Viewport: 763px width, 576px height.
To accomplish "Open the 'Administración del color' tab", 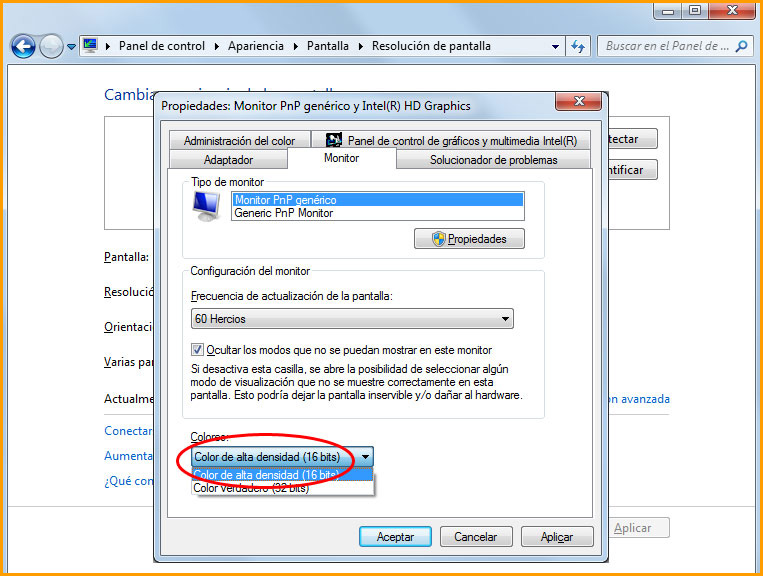I will [239, 140].
